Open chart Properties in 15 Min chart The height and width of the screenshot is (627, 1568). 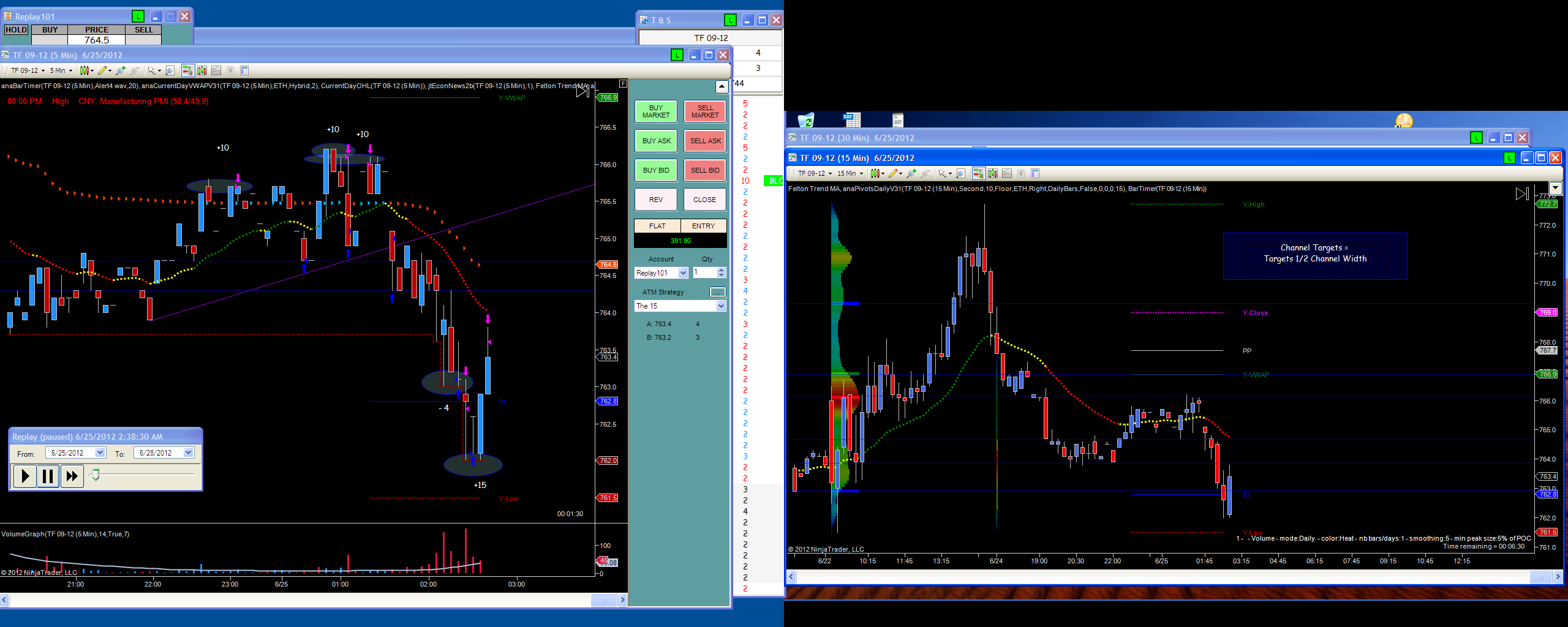(x=1035, y=173)
